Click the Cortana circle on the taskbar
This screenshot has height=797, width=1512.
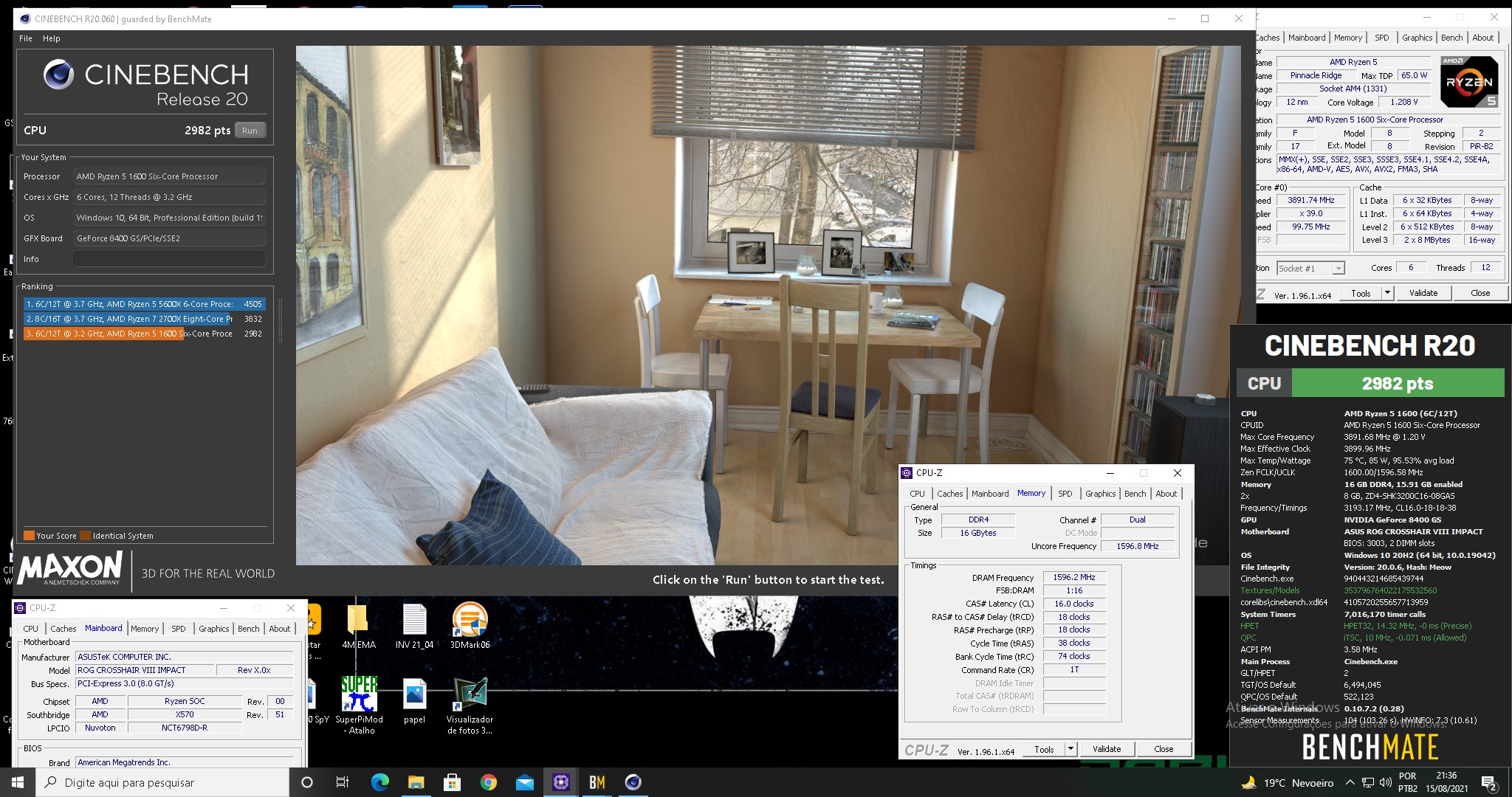(307, 782)
